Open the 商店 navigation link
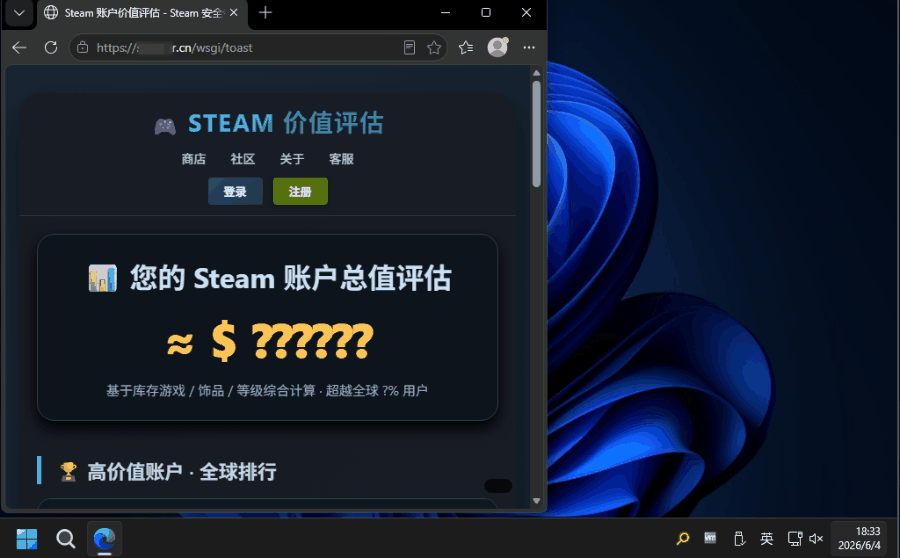Screen dimensions: 900x558 tap(193, 159)
